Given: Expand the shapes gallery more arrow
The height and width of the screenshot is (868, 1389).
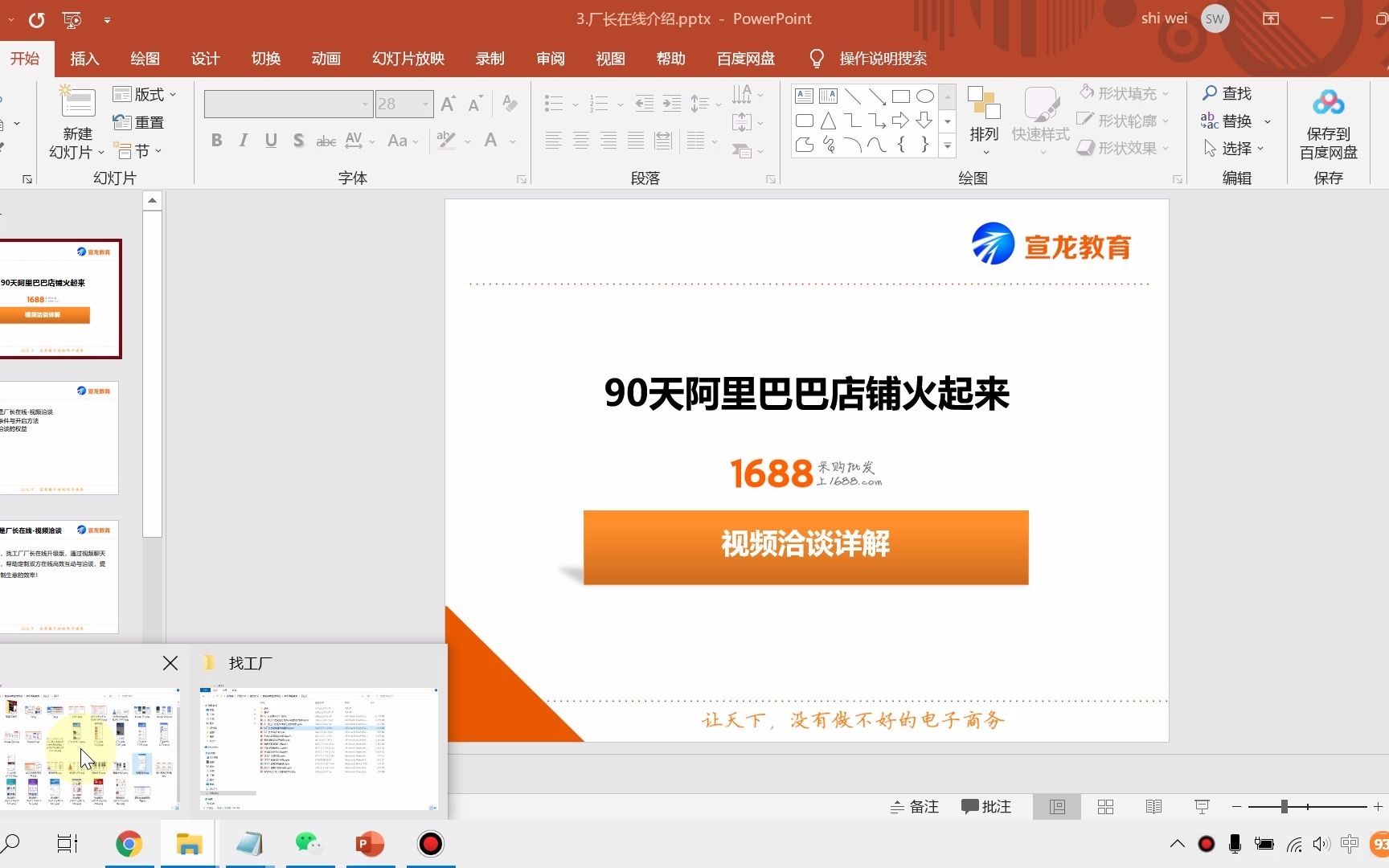Looking at the screenshot, I should point(948,145).
